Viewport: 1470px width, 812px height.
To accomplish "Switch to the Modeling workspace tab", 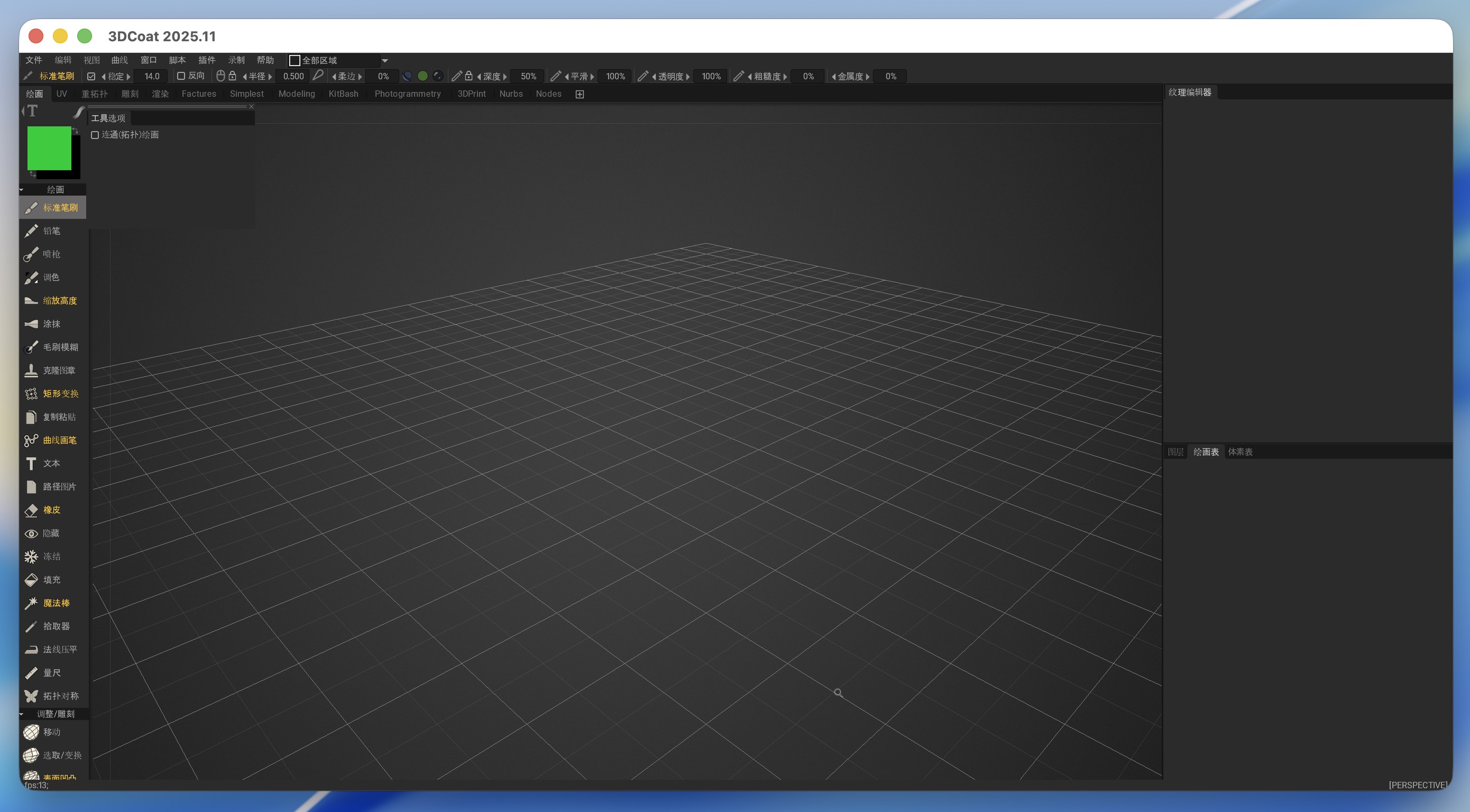I will click(x=296, y=94).
